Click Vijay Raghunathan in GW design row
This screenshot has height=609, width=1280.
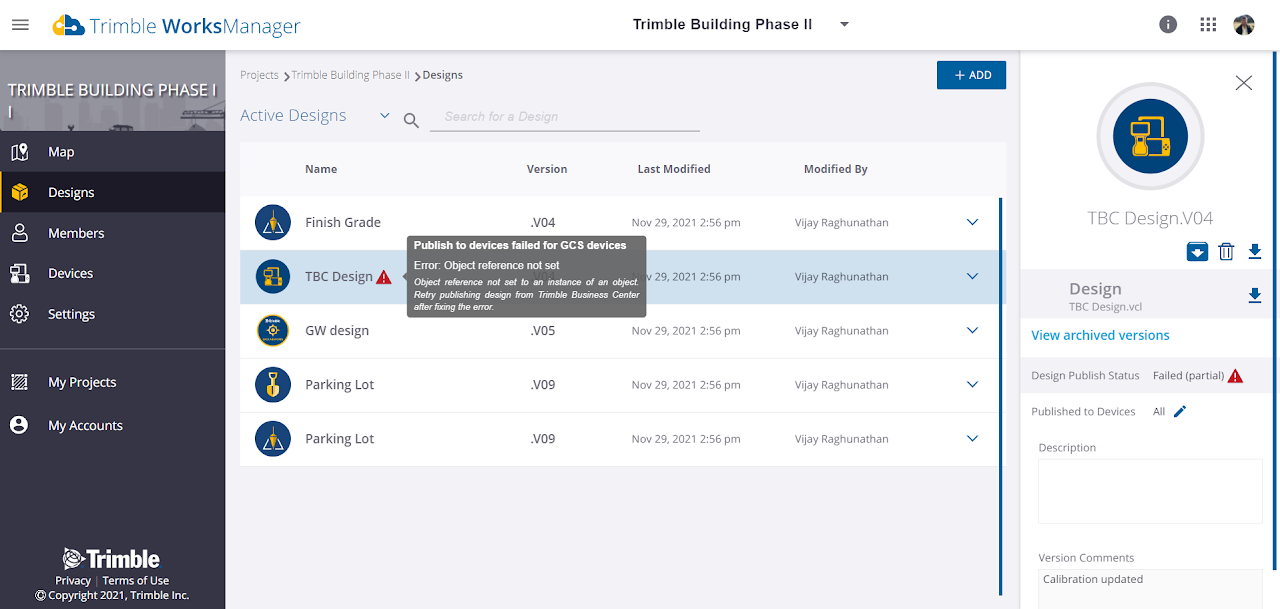pos(842,331)
